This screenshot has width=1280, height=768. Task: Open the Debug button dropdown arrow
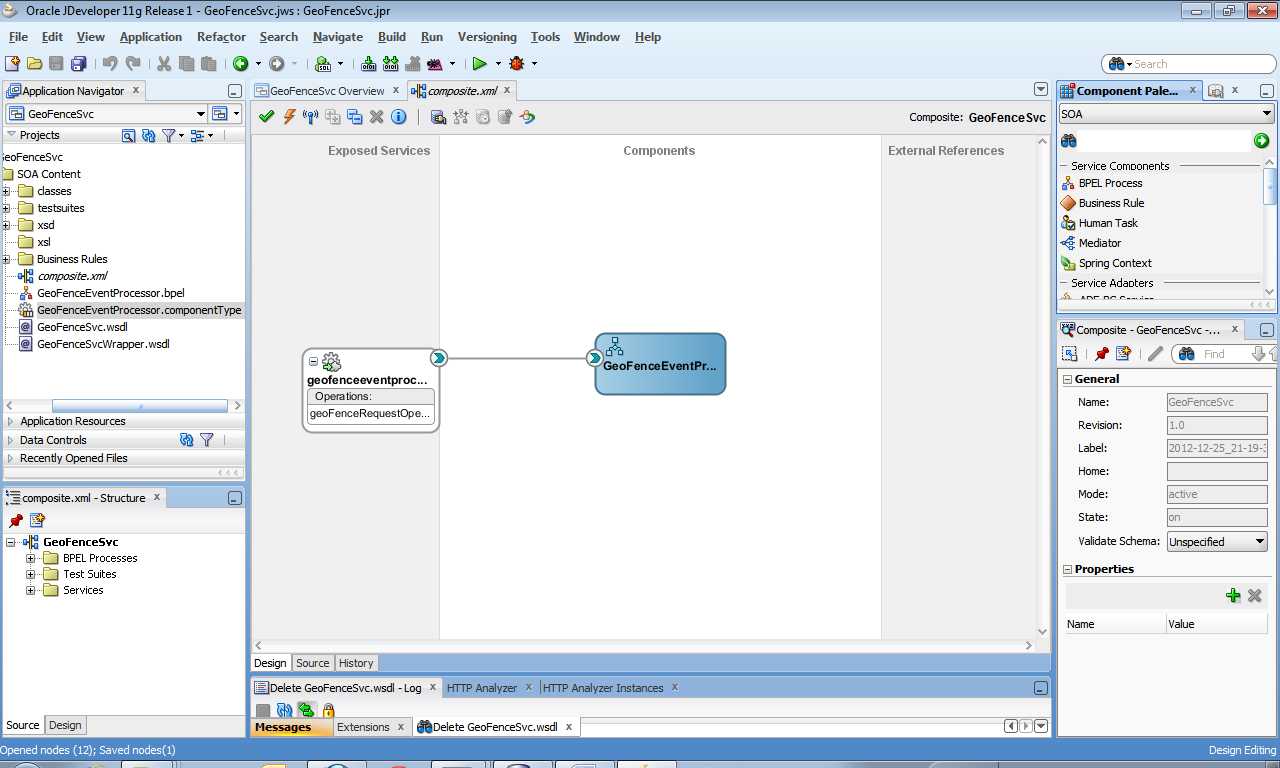coord(534,64)
